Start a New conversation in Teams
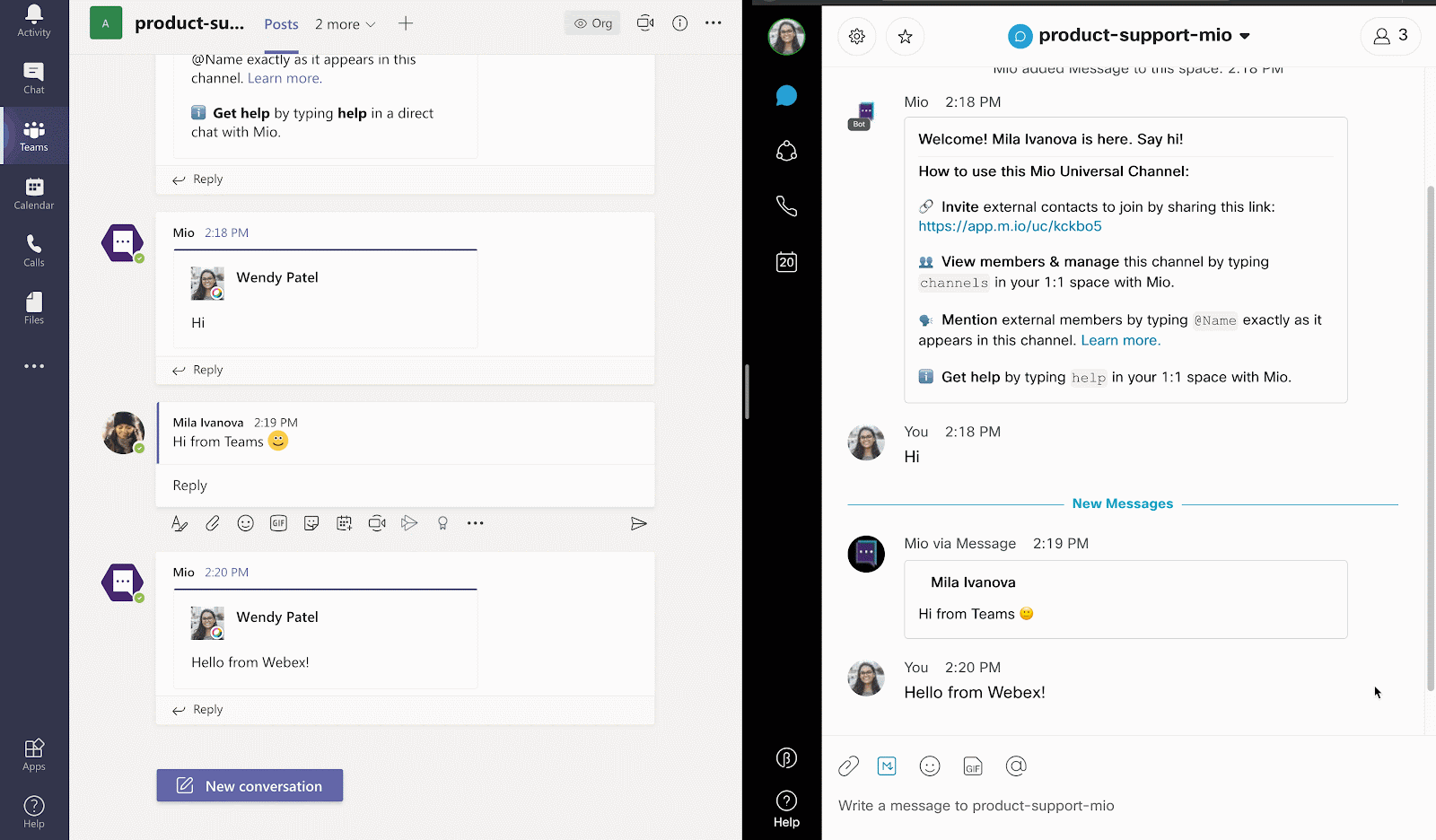1436x840 pixels. [x=250, y=785]
